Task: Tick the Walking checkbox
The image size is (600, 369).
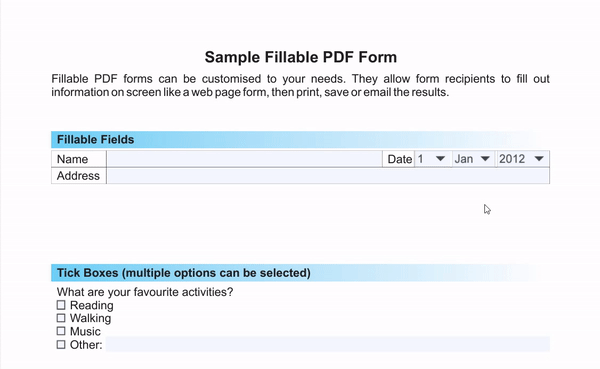Action: (61, 318)
